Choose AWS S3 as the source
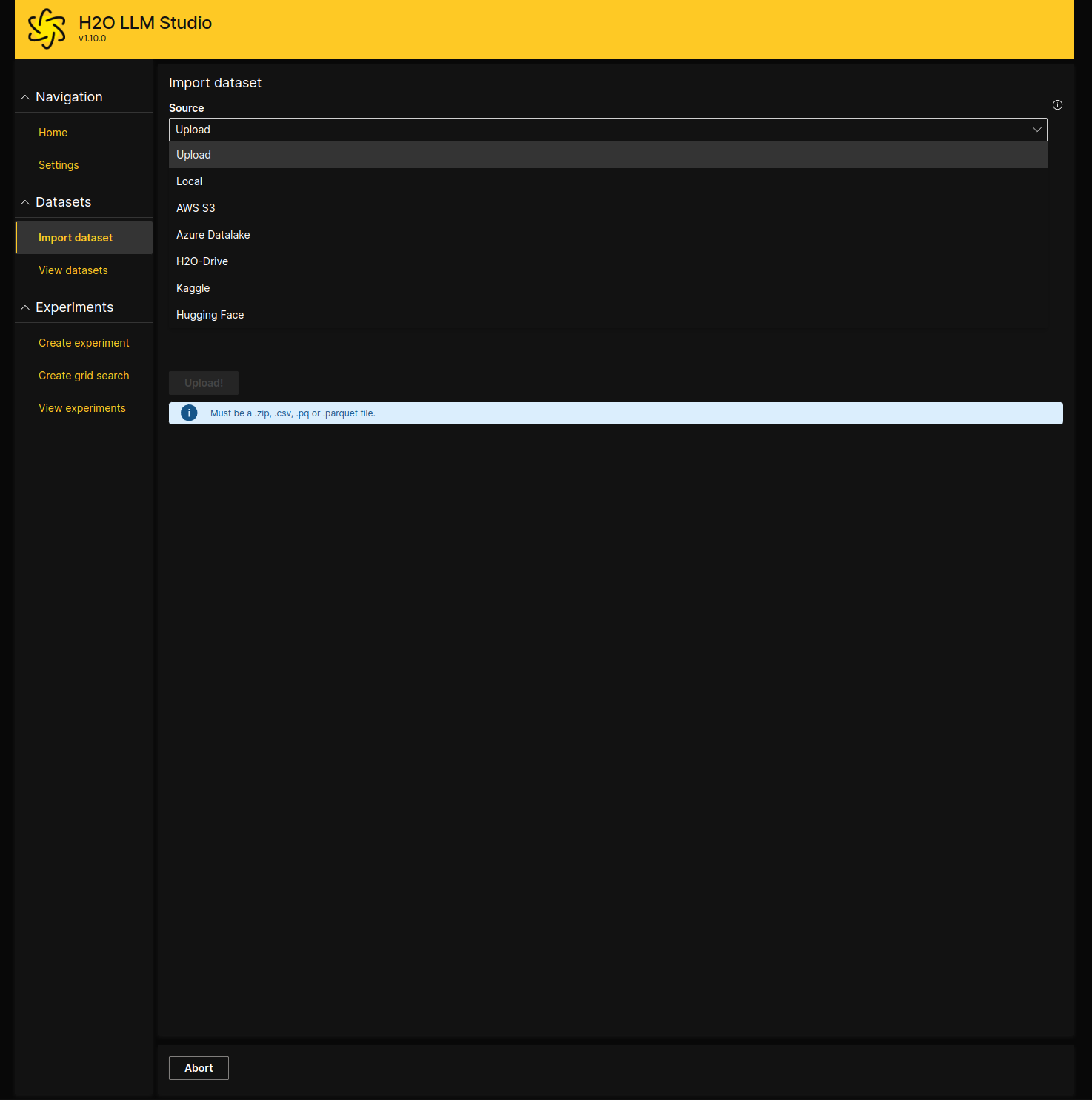The height and width of the screenshot is (1100, 1092). (x=607, y=208)
